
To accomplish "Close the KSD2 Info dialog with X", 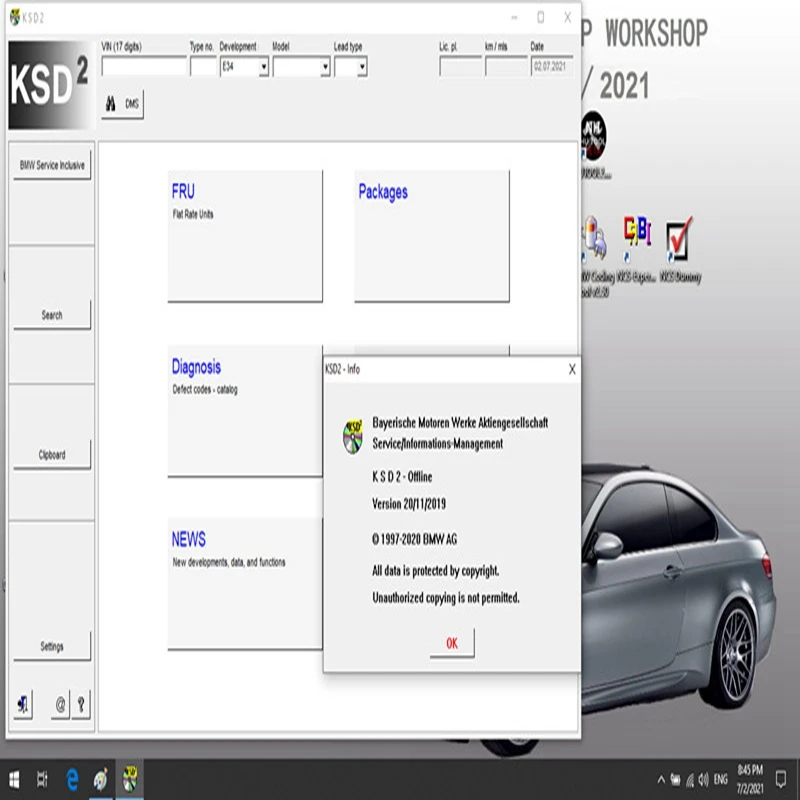I will (572, 369).
